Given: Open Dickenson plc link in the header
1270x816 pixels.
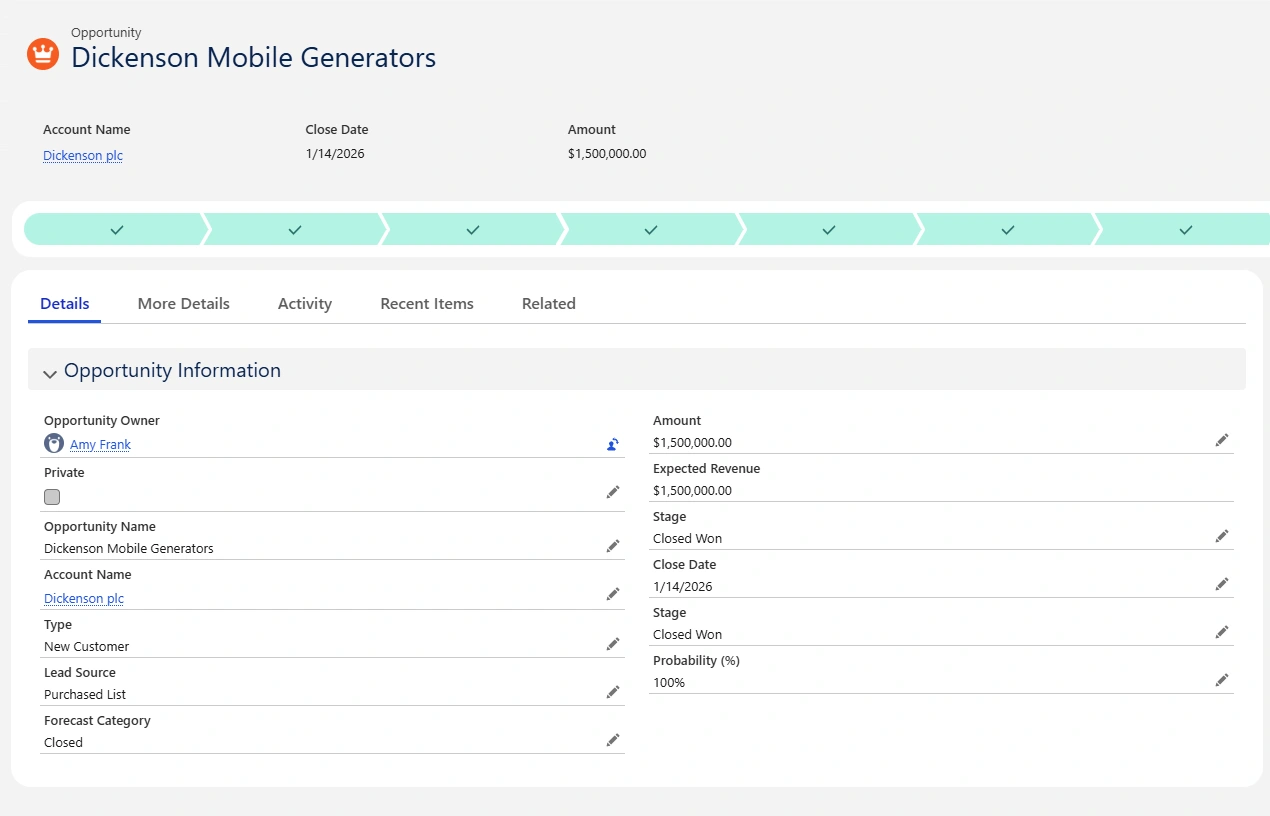Looking at the screenshot, I should point(83,156).
